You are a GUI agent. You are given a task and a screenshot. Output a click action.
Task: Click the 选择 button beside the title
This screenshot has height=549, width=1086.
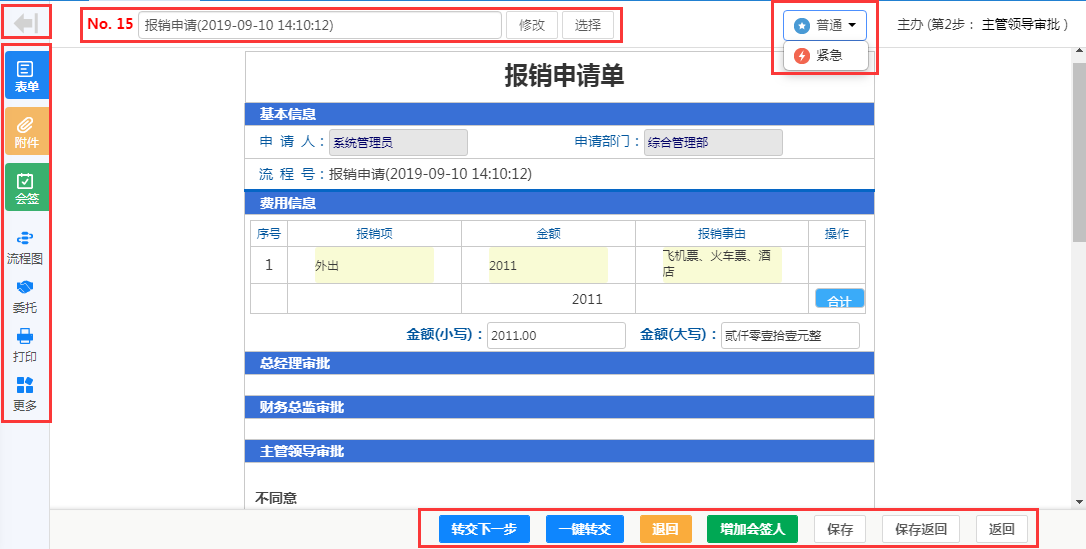point(588,25)
